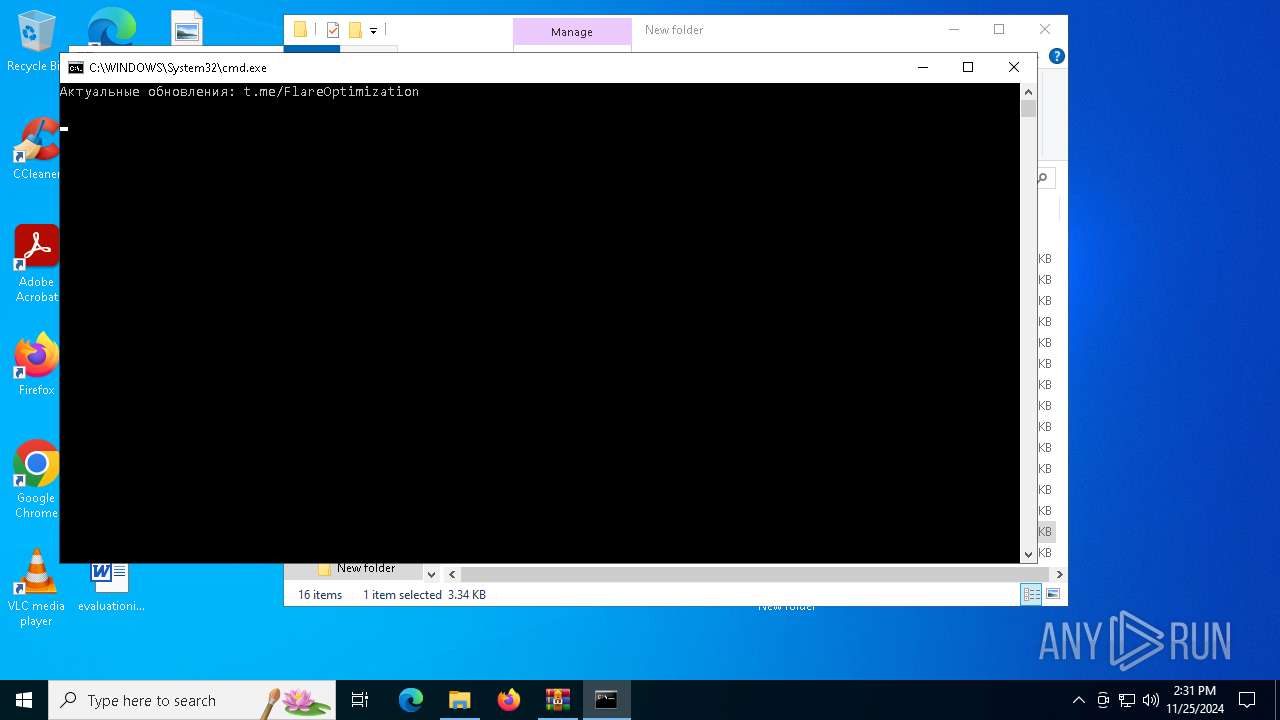Click the '16 items' status bar text
The height and width of the screenshot is (720, 1280).
click(320, 595)
